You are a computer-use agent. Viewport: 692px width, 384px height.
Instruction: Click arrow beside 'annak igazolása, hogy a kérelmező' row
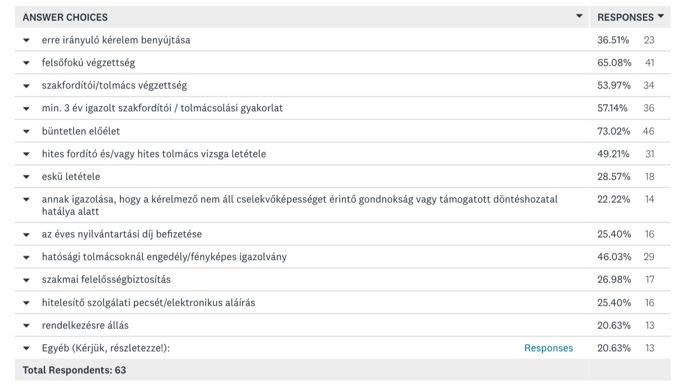pyautogui.click(x=26, y=200)
